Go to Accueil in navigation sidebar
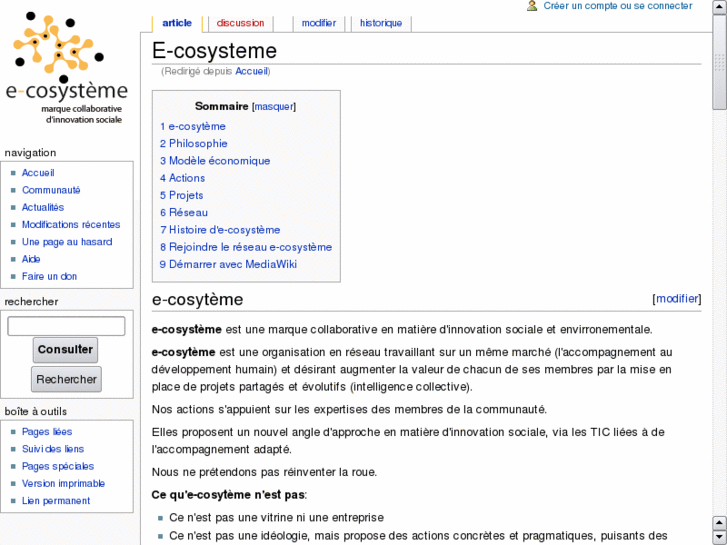The width and height of the screenshot is (727, 545). point(38,173)
